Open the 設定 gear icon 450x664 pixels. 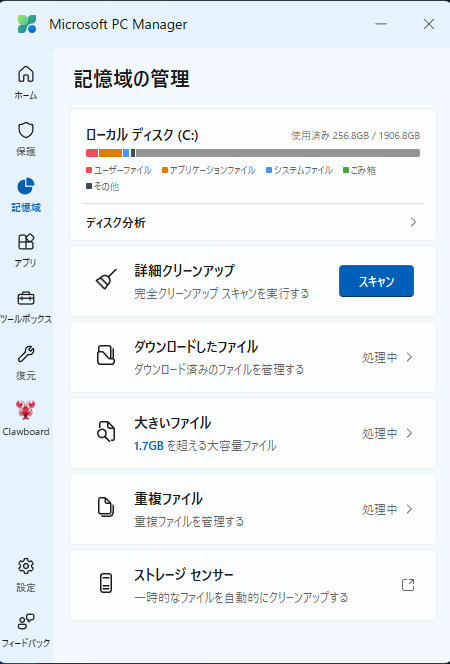coord(26,566)
